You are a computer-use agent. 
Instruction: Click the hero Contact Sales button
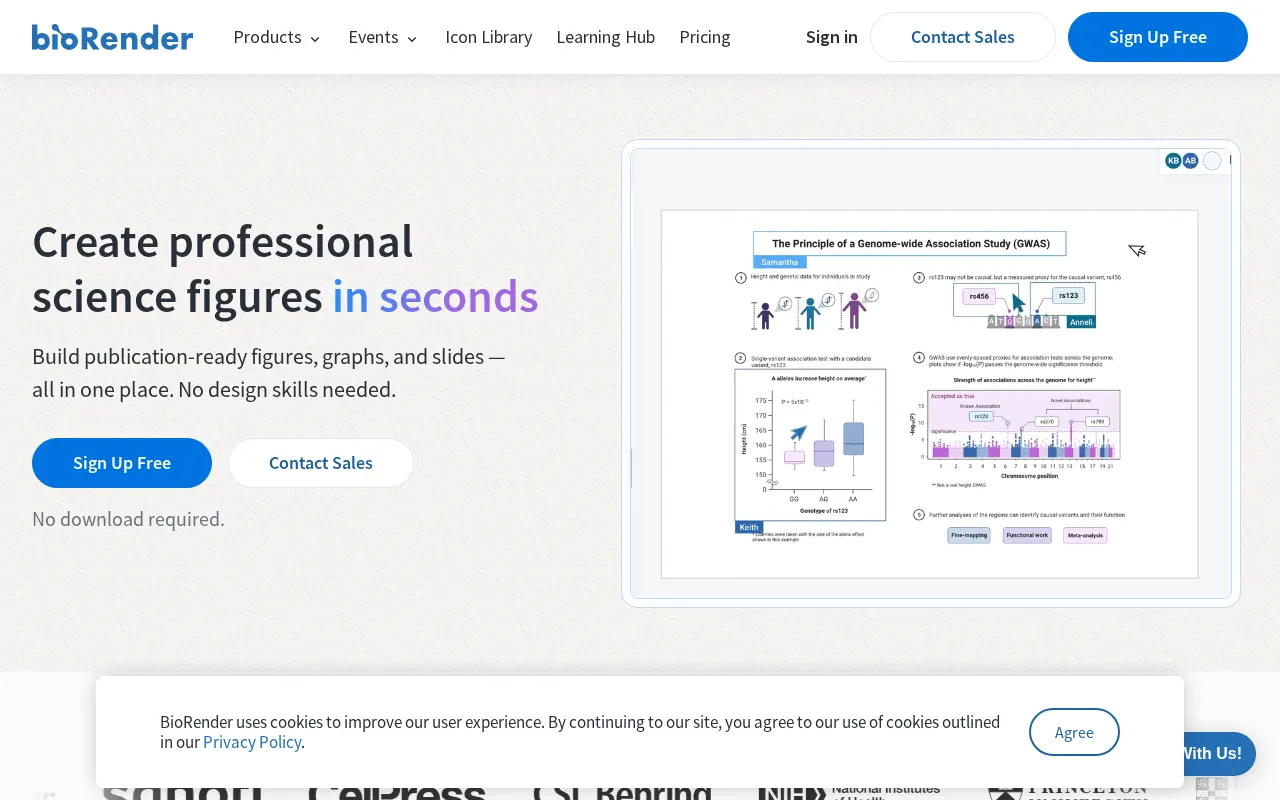[x=321, y=463]
